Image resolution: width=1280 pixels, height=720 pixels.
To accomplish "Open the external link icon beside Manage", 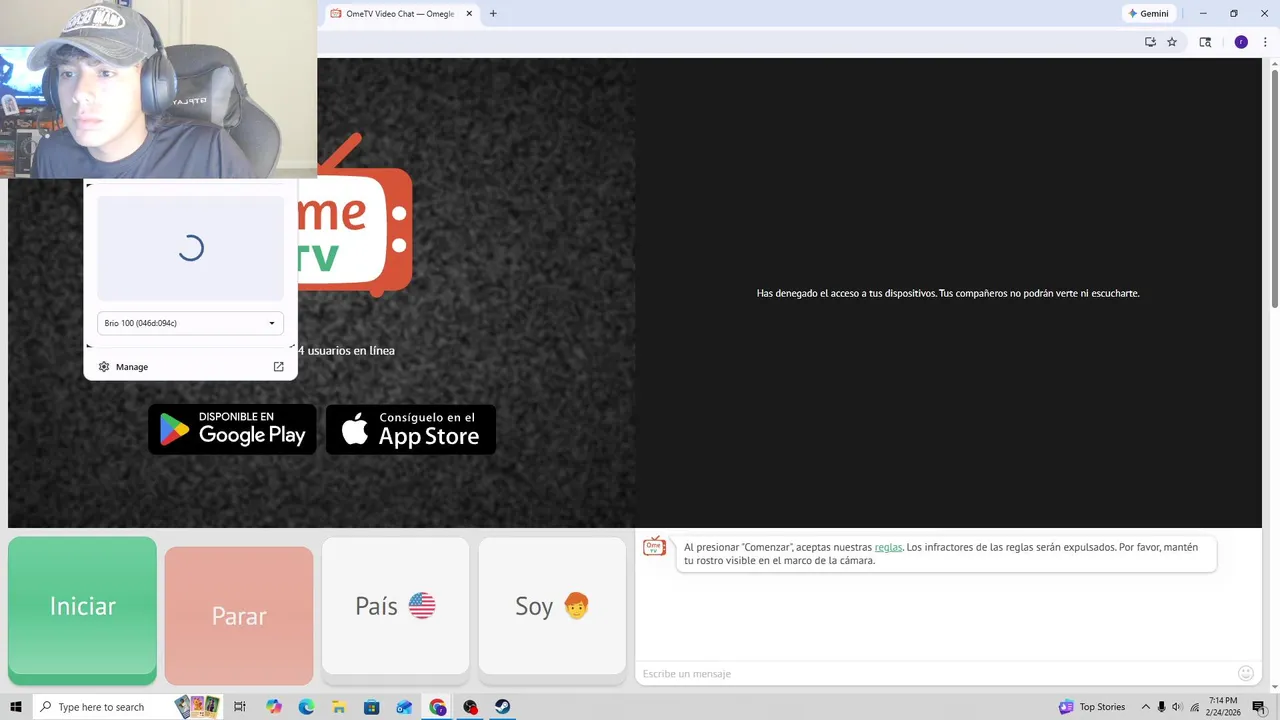I will [x=279, y=367].
